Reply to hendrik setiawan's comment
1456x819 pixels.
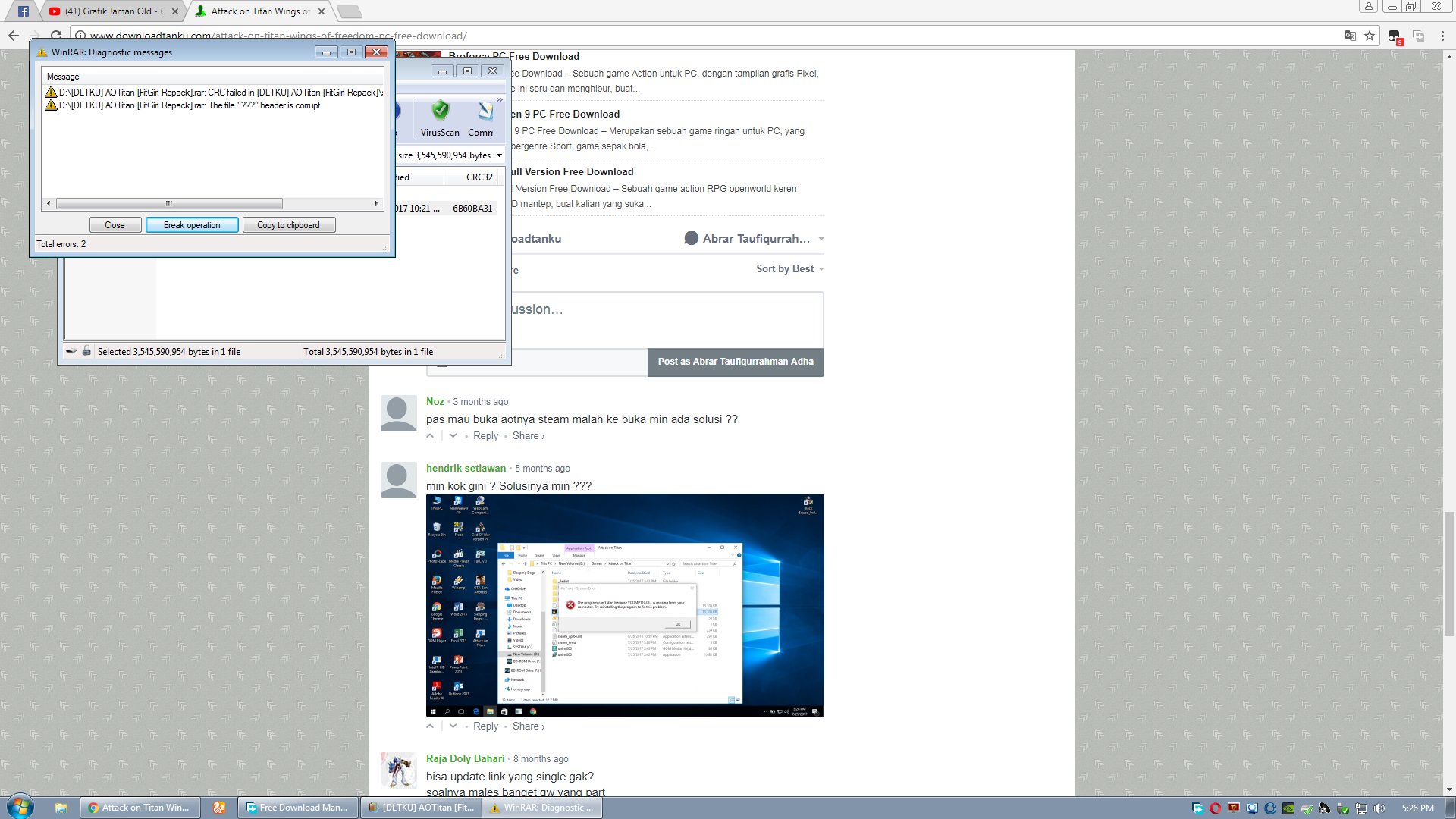pyautogui.click(x=486, y=726)
